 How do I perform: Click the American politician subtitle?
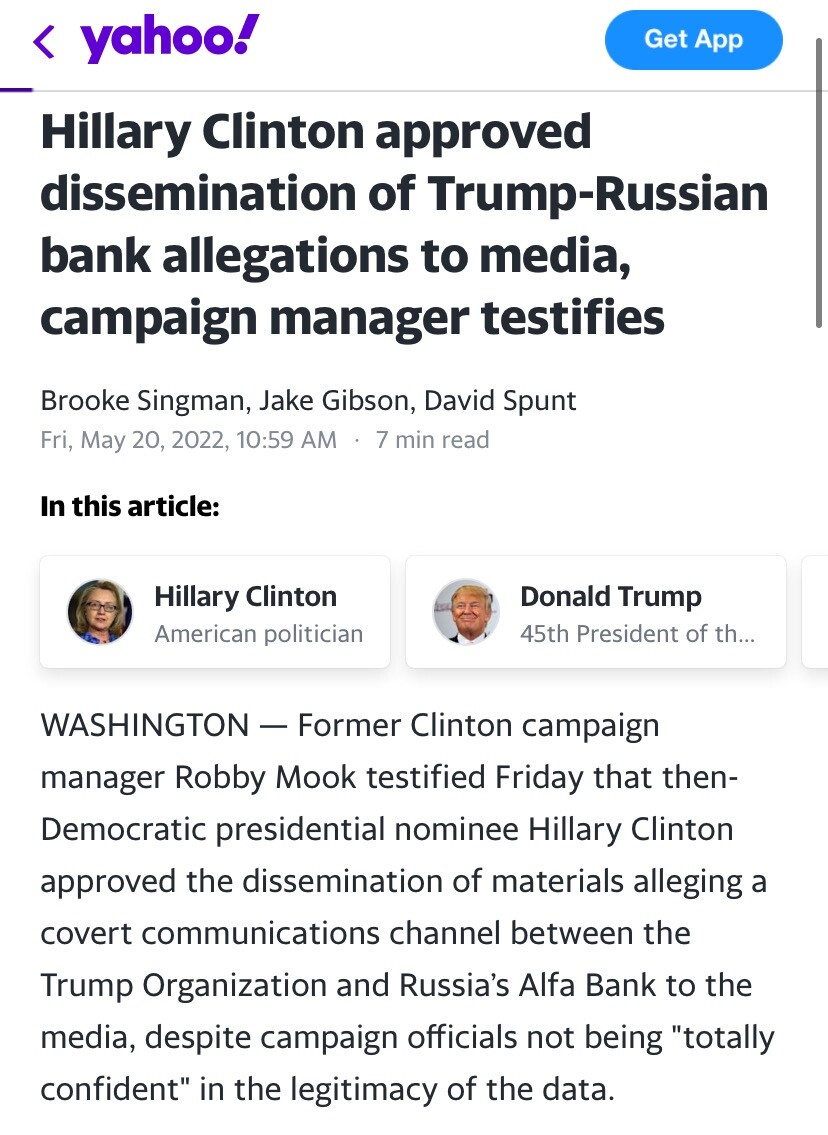(258, 634)
